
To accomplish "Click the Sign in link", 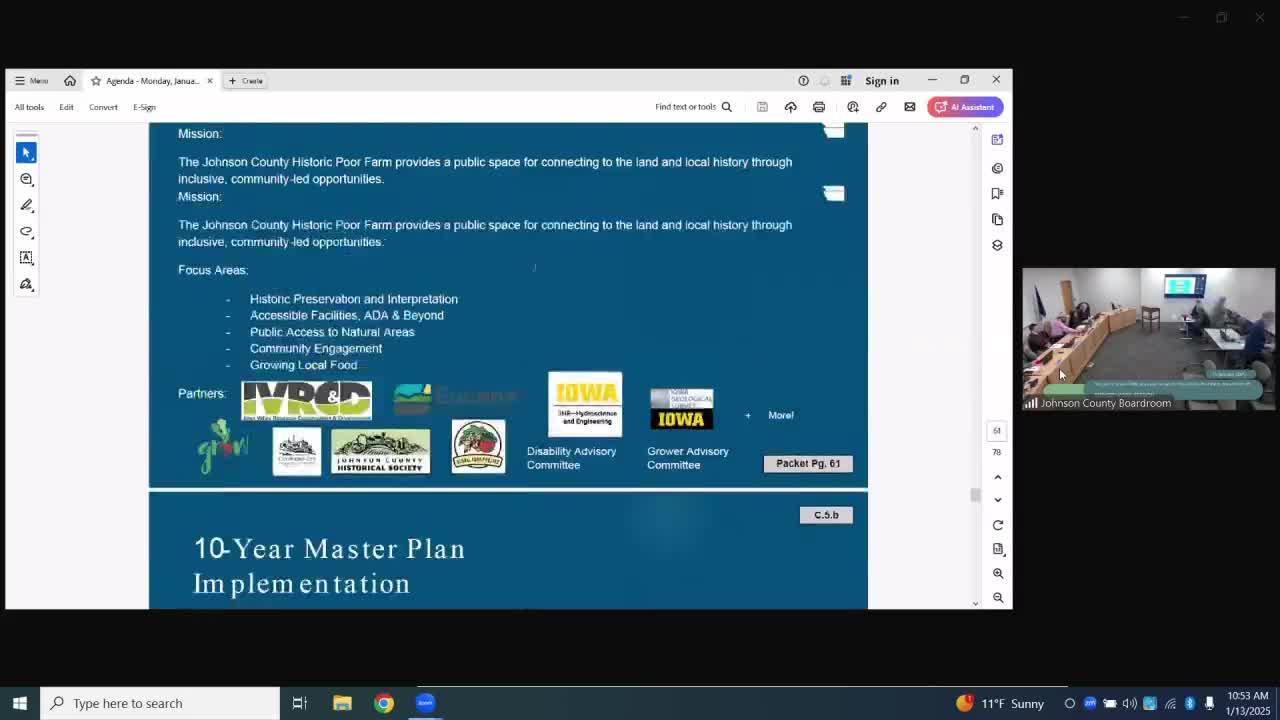I will click(x=882, y=81).
